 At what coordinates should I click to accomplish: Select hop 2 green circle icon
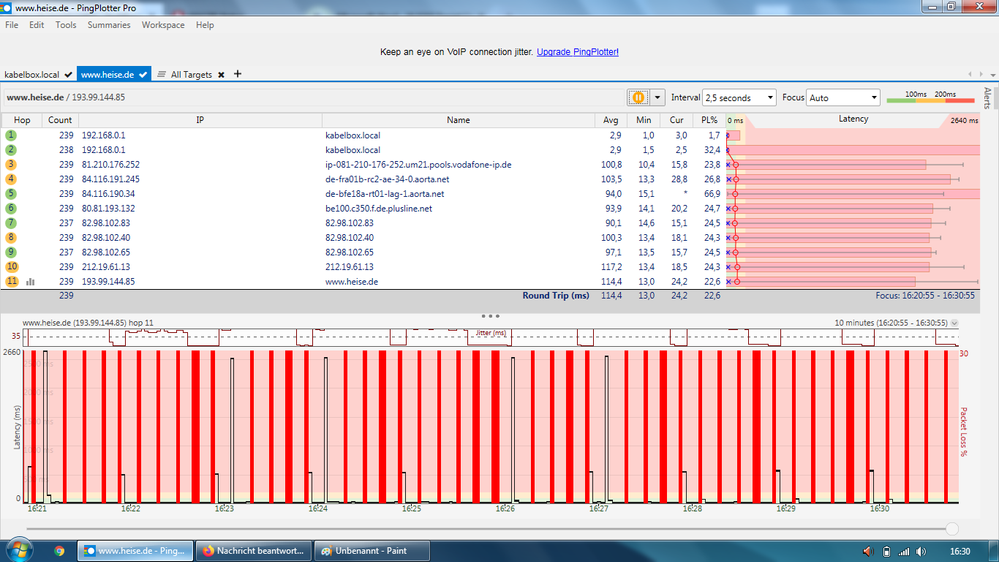coord(11,150)
